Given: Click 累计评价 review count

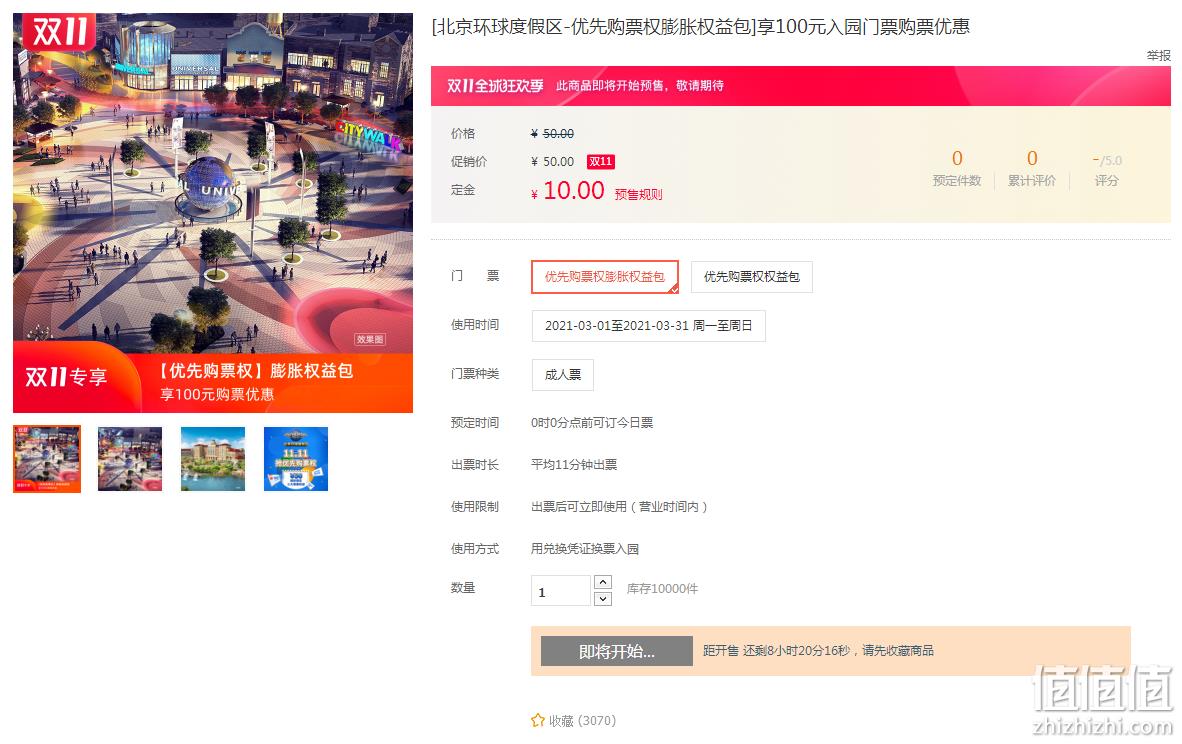Looking at the screenshot, I should 1031,180.
